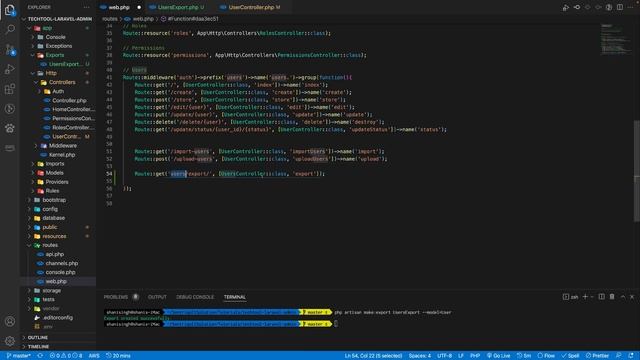This screenshot has height=360, width=640.
Task: Click AWS status bar item
Action: [x=94, y=356]
